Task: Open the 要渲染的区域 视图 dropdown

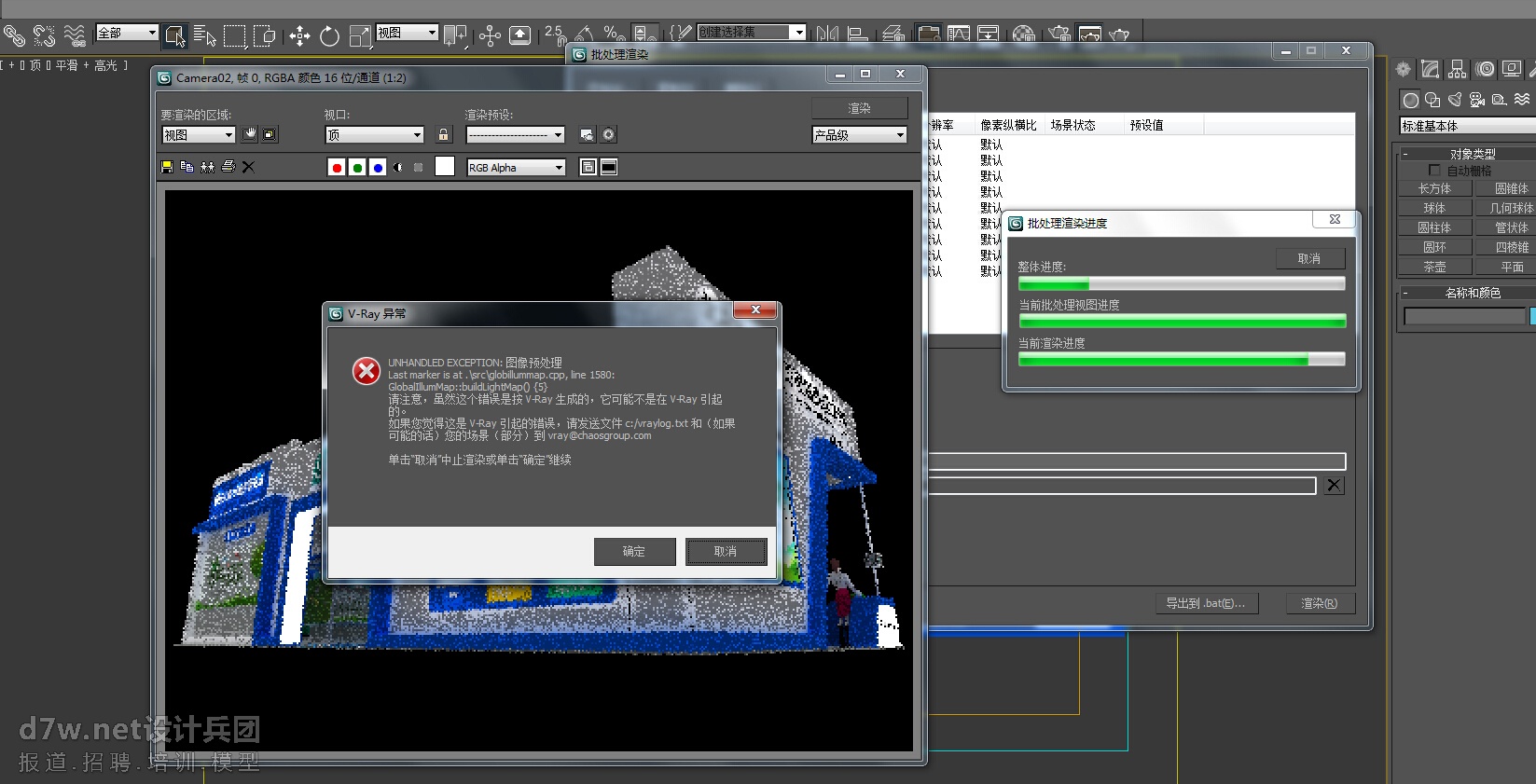Action: [199, 135]
